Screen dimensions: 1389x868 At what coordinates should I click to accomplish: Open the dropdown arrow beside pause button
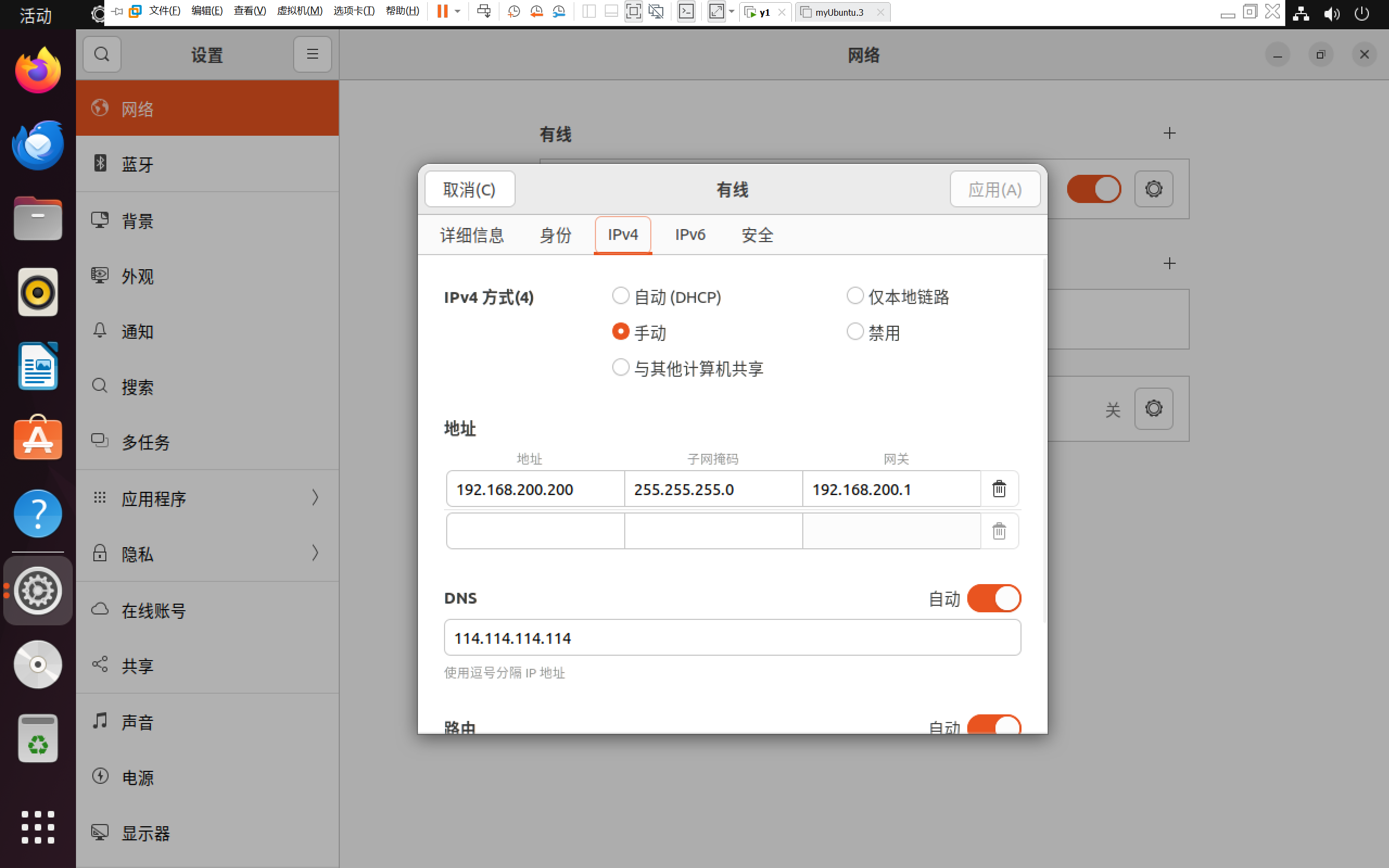point(458,11)
